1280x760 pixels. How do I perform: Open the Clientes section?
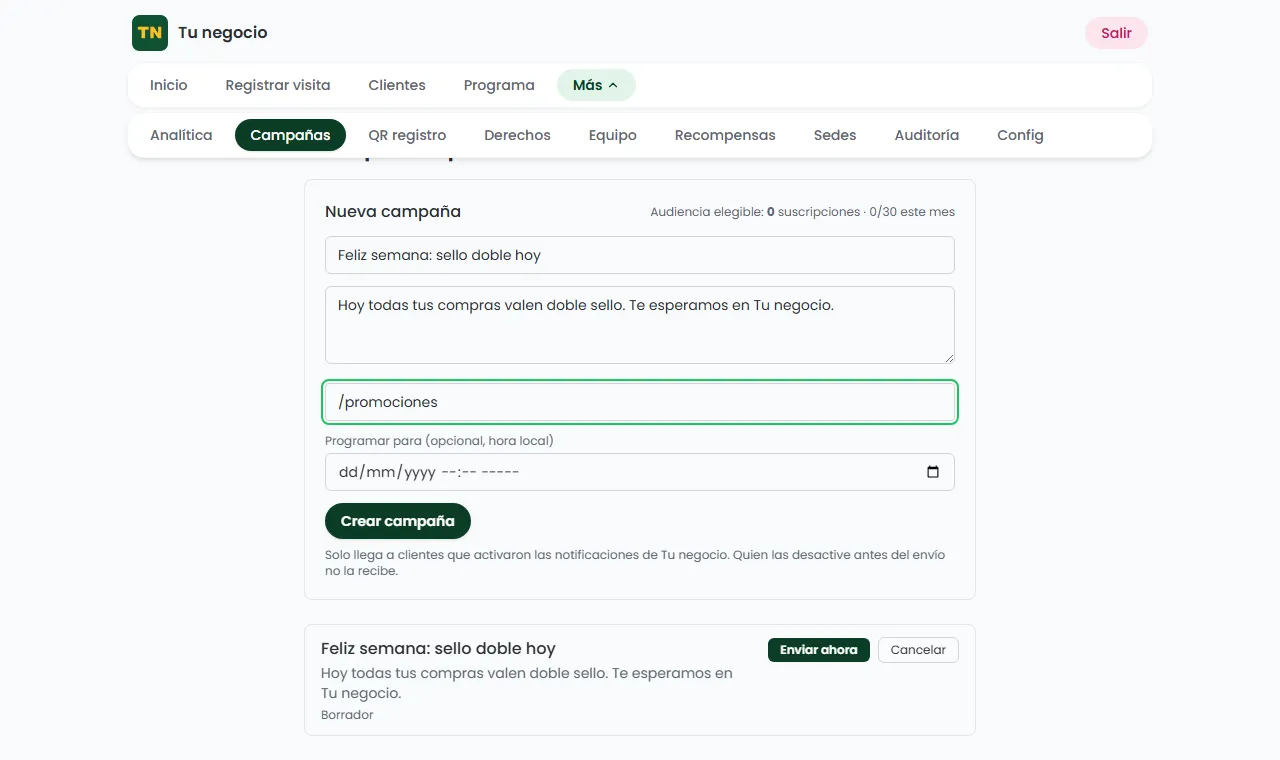click(397, 85)
